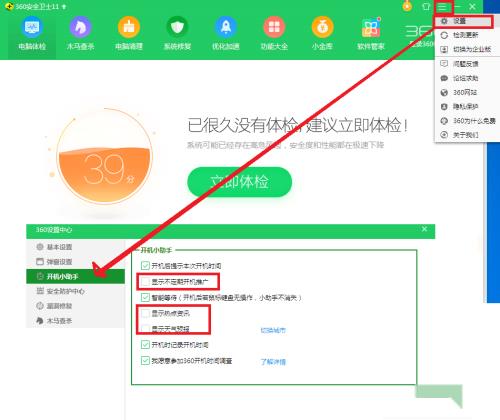Click the gold medal icon in title bar
The height and width of the screenshot is (420, 500).
coord(407,6)
